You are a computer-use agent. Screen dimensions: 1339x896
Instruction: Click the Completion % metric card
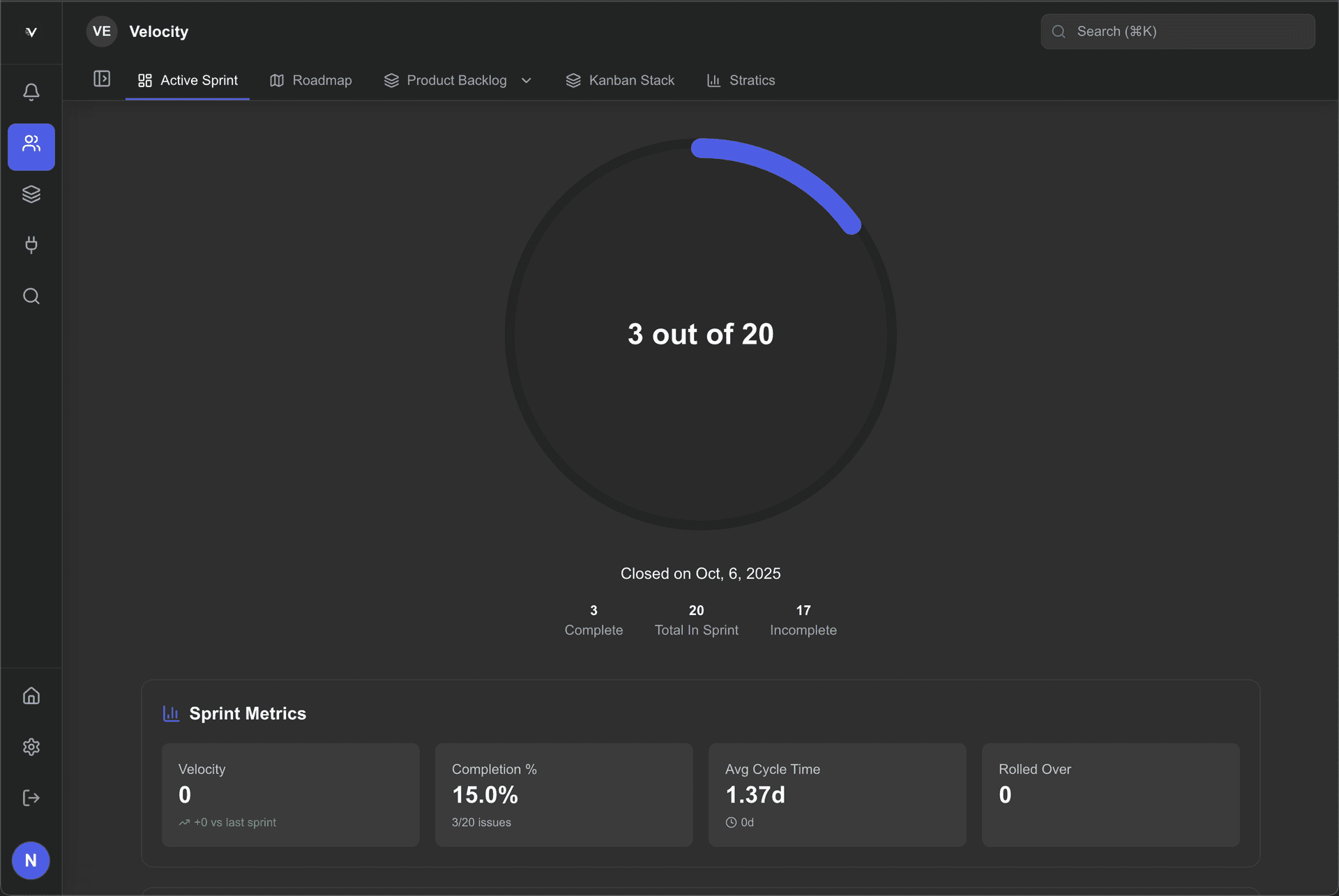point(563,795)
